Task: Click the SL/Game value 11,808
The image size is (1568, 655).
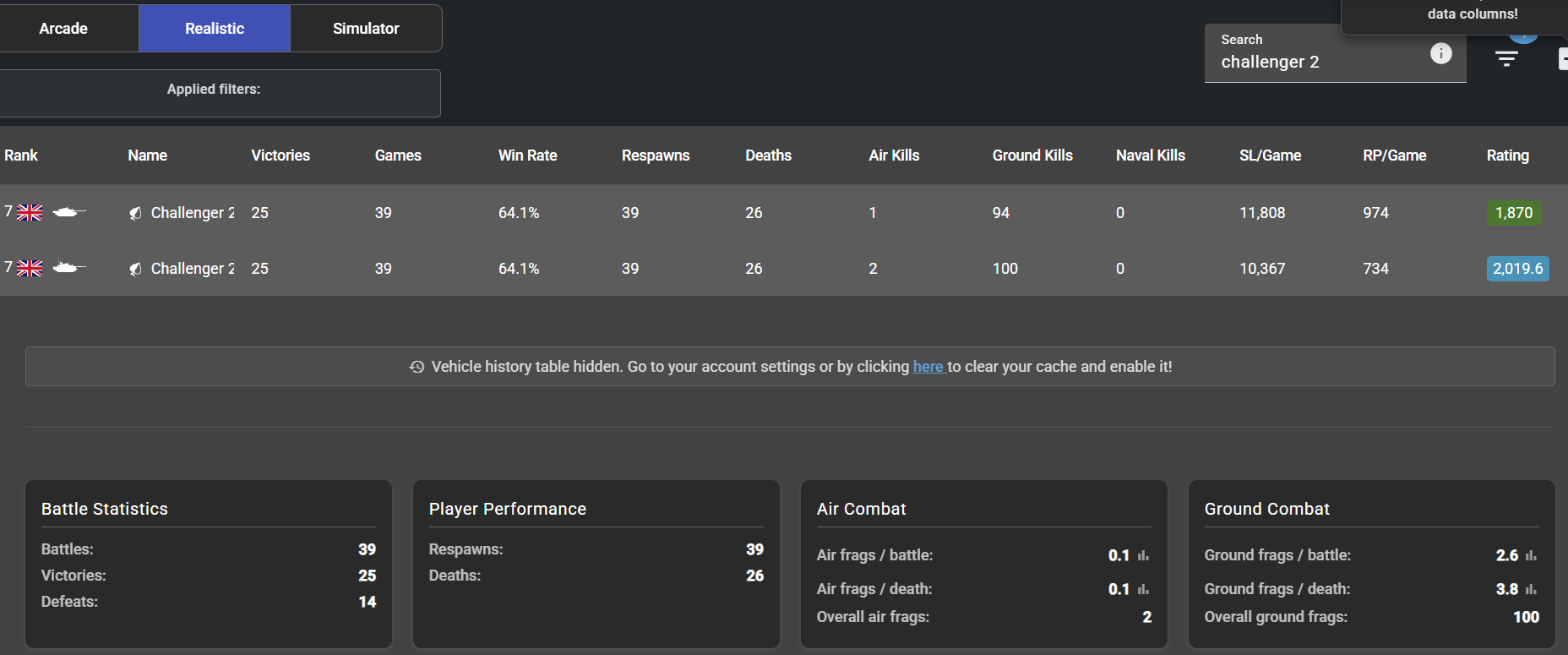Action: pos(1262,213)
